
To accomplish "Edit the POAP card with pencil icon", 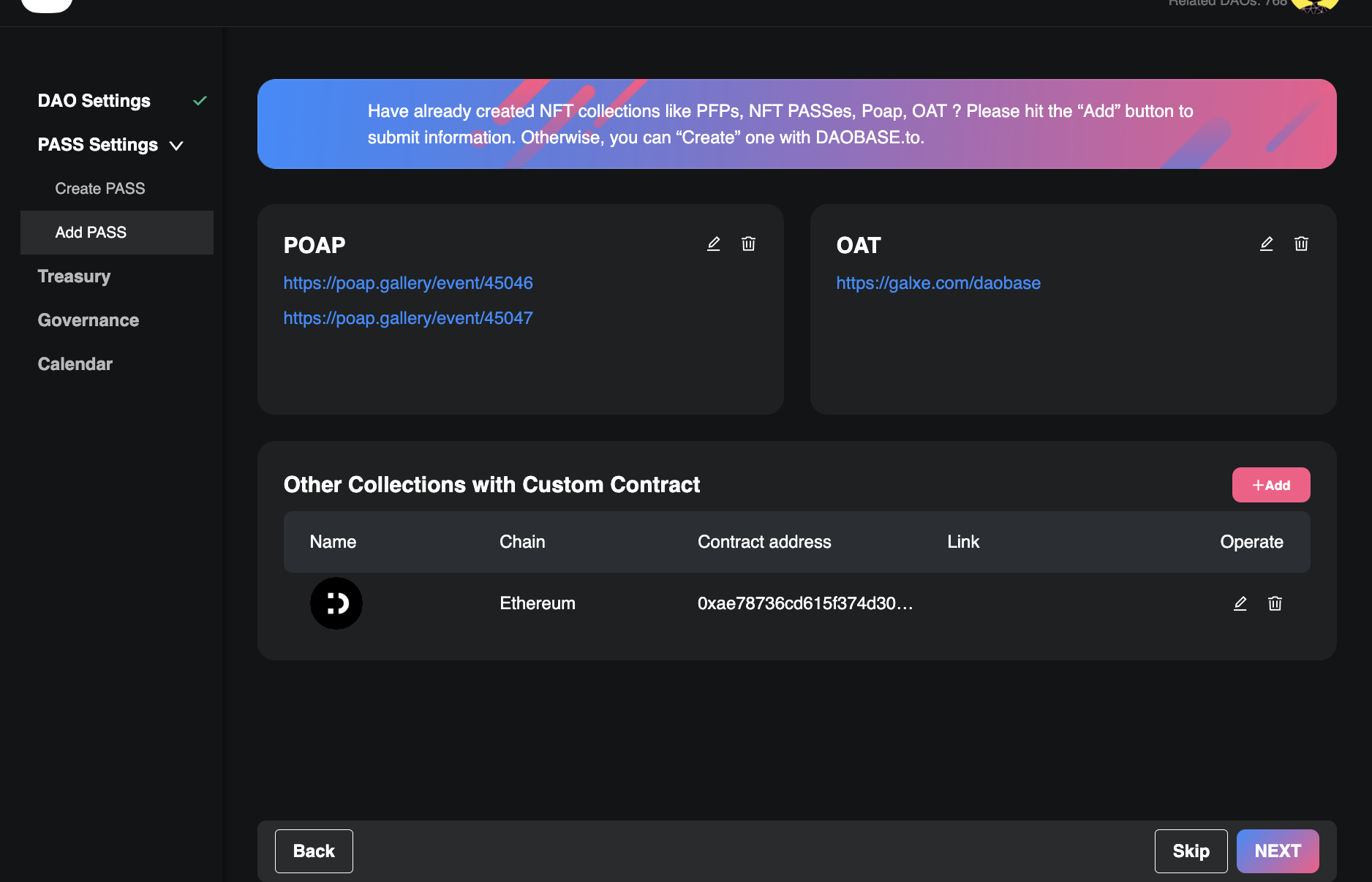I will point(713,244).
